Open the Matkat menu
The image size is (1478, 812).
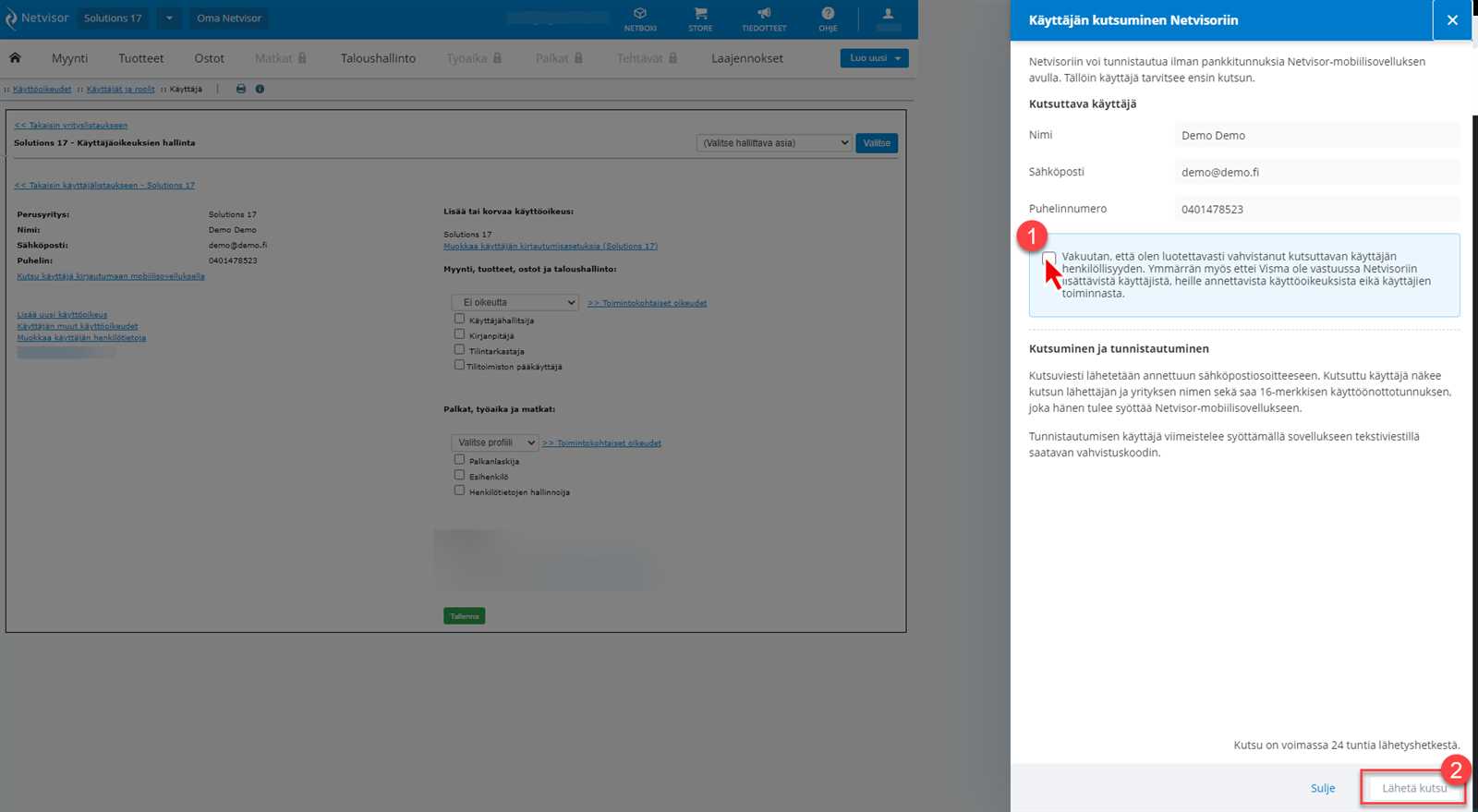point(273,58)
